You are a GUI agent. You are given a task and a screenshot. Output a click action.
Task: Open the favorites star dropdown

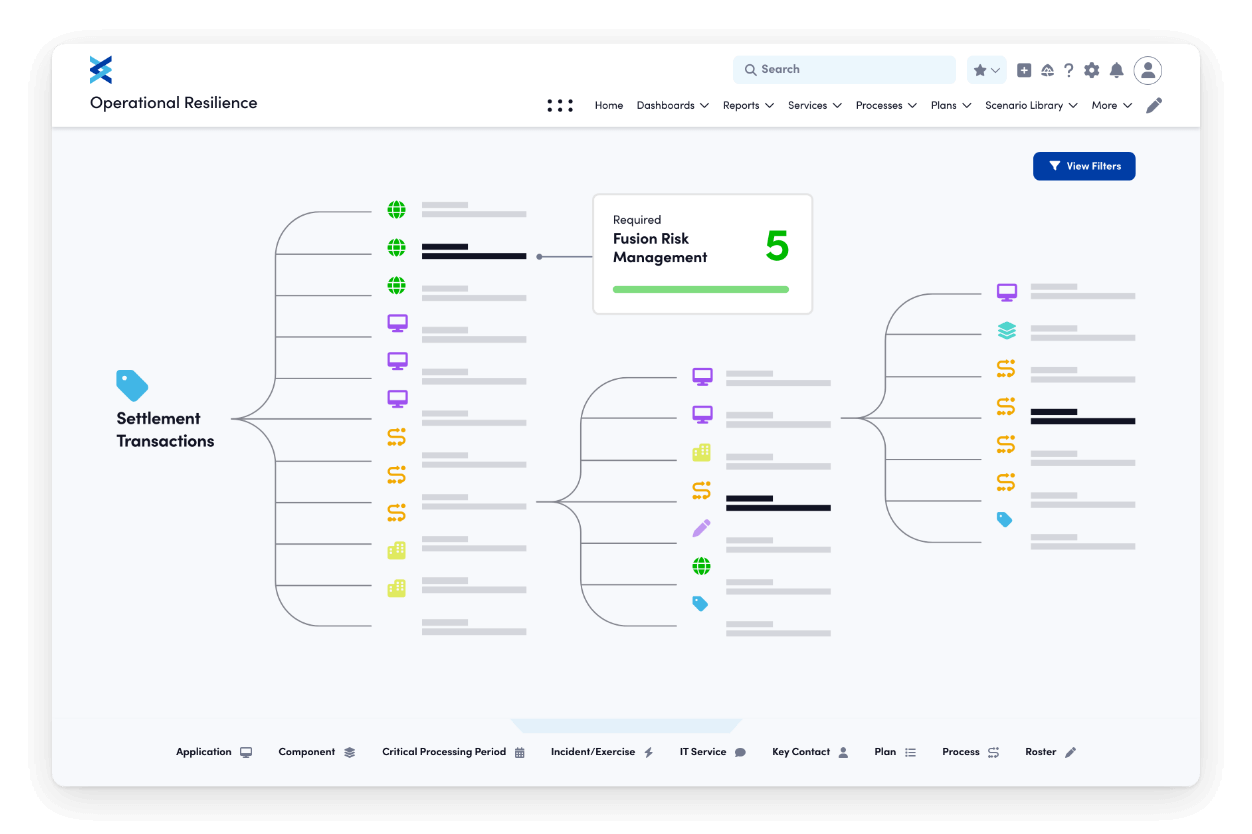(x=985, y=69)
